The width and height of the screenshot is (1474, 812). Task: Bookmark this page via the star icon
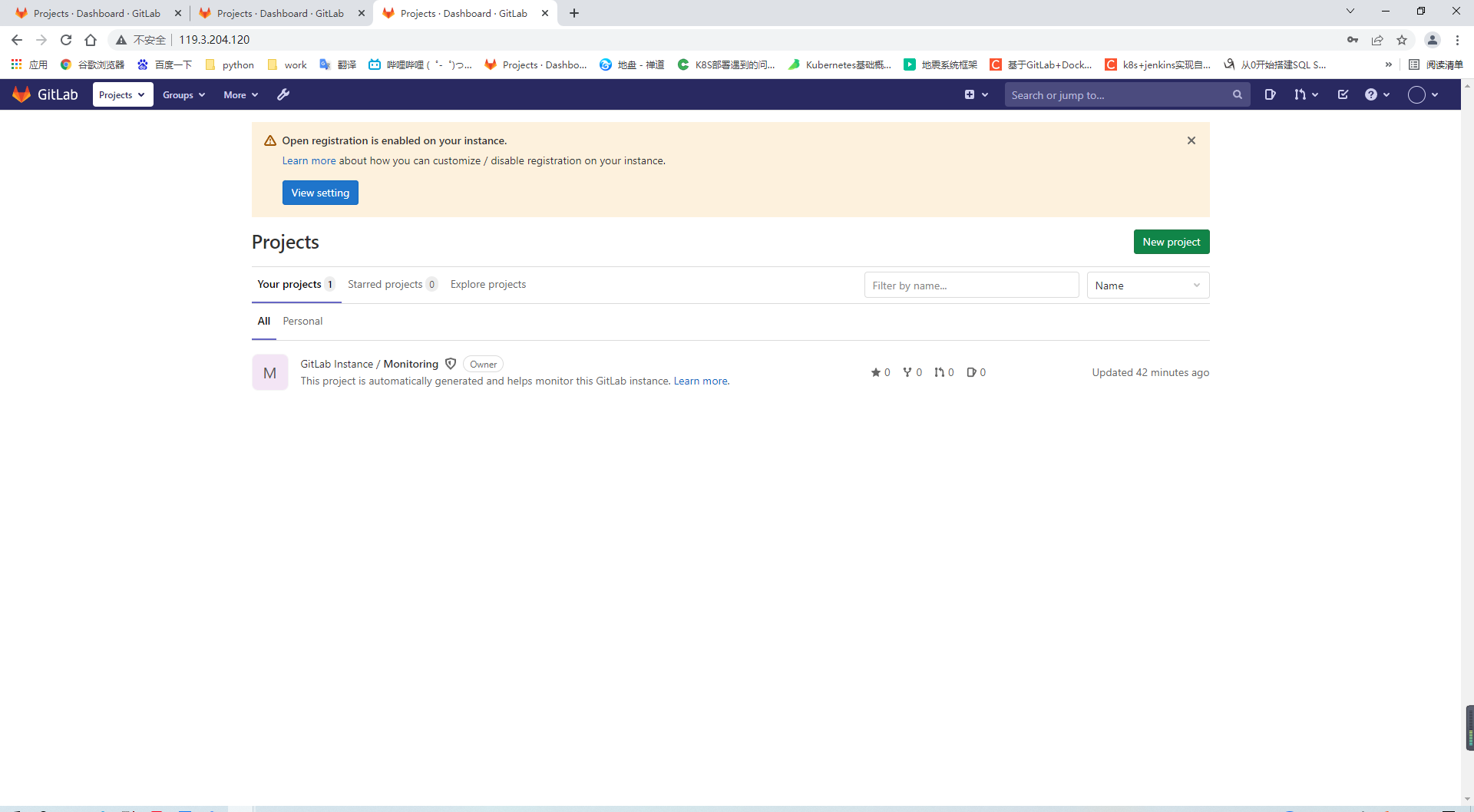click(1403, 40)
